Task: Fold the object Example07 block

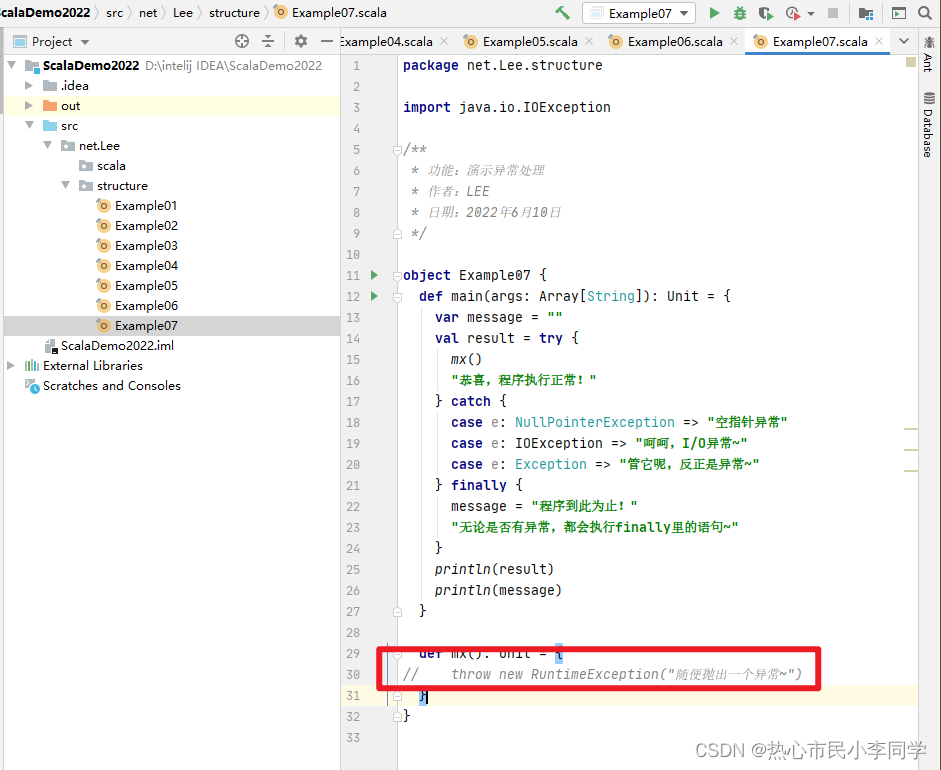Action: click(397, 275)
